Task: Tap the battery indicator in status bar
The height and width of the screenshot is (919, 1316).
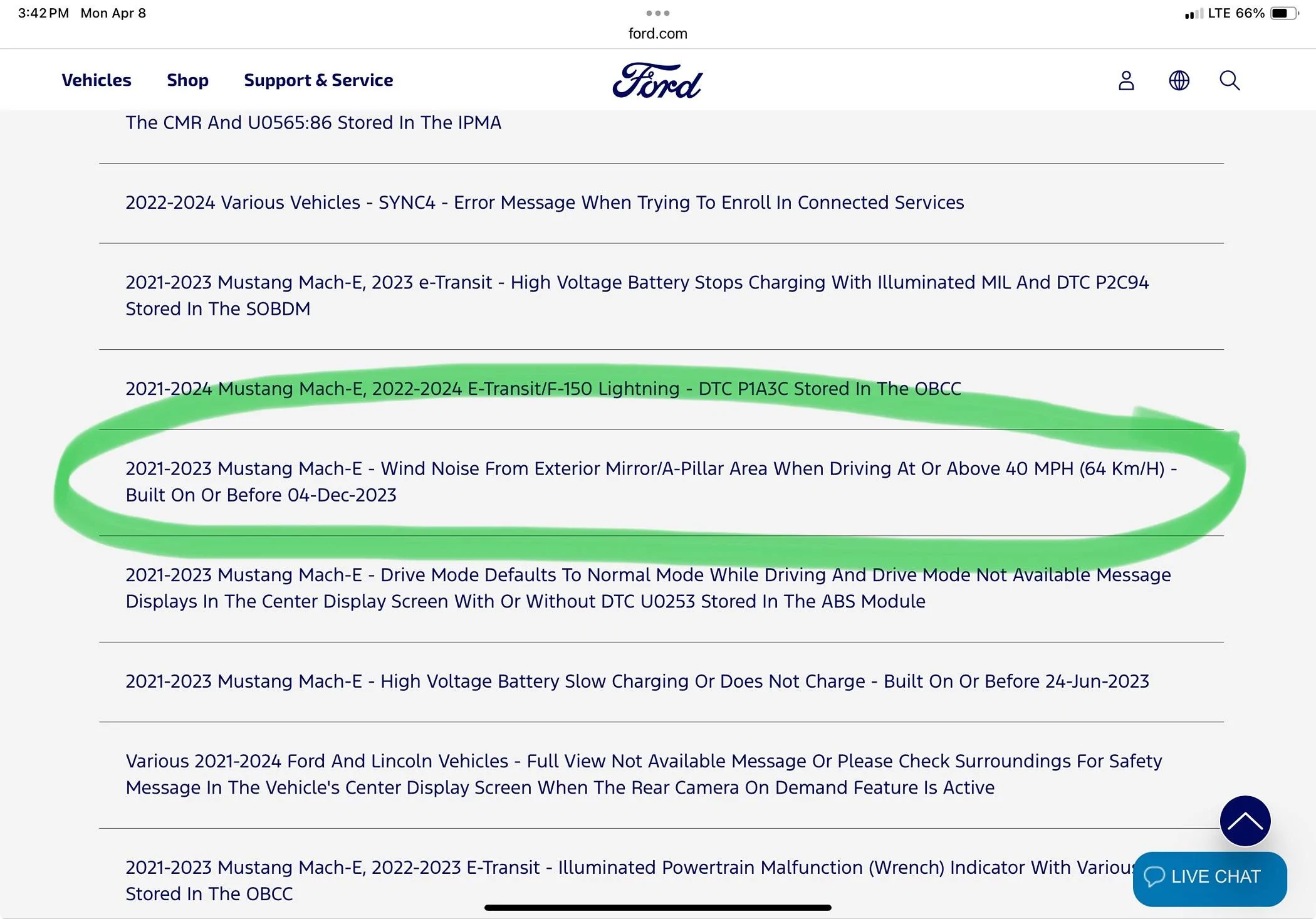Action: (x=1283, y=13)
